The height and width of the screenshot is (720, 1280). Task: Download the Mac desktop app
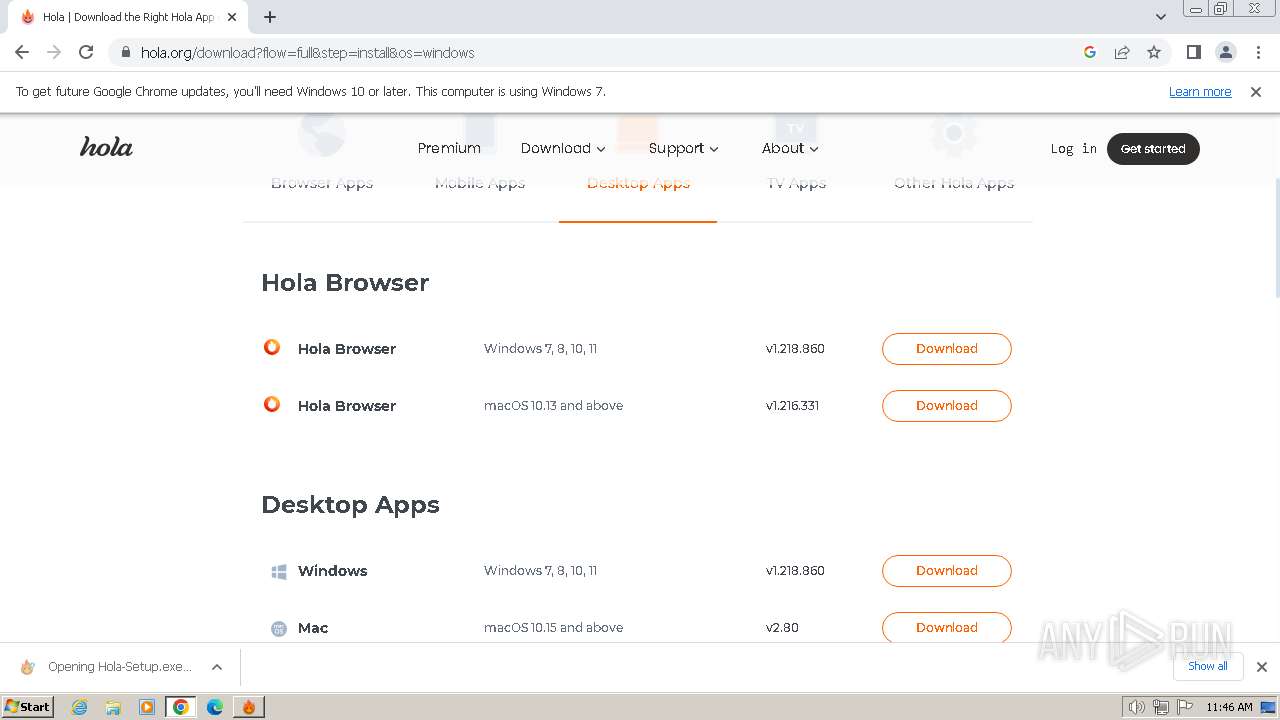[946, 628]
